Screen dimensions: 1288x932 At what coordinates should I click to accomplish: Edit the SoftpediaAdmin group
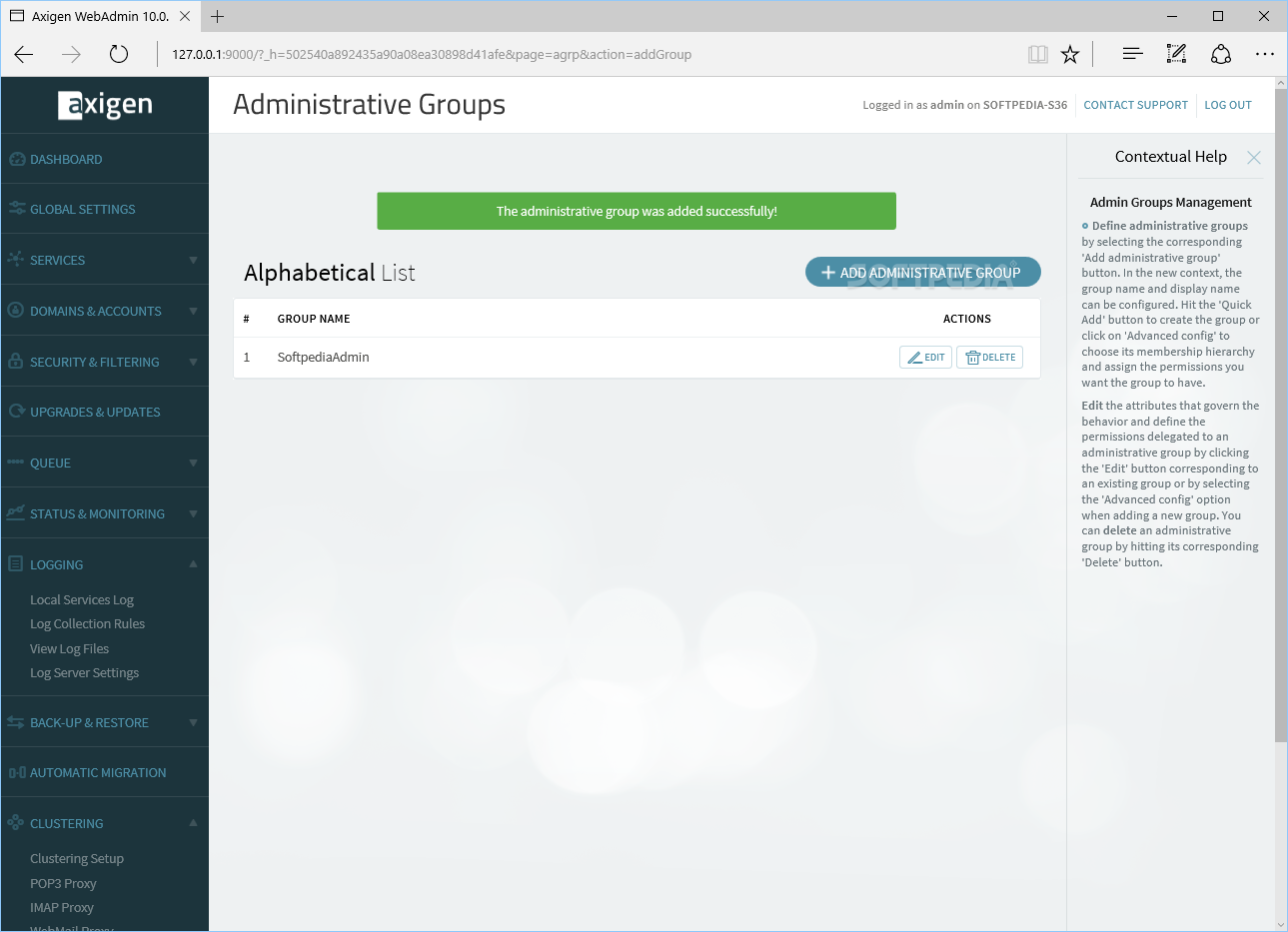(925, 357)
